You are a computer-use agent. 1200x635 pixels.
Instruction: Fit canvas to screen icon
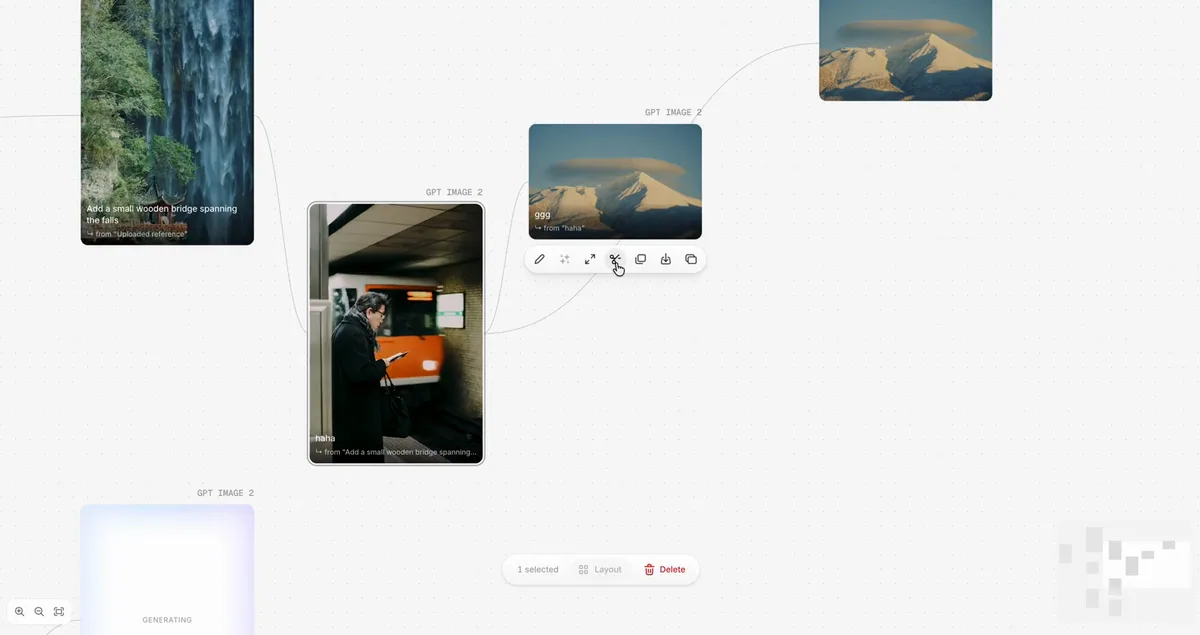point(59,611)
